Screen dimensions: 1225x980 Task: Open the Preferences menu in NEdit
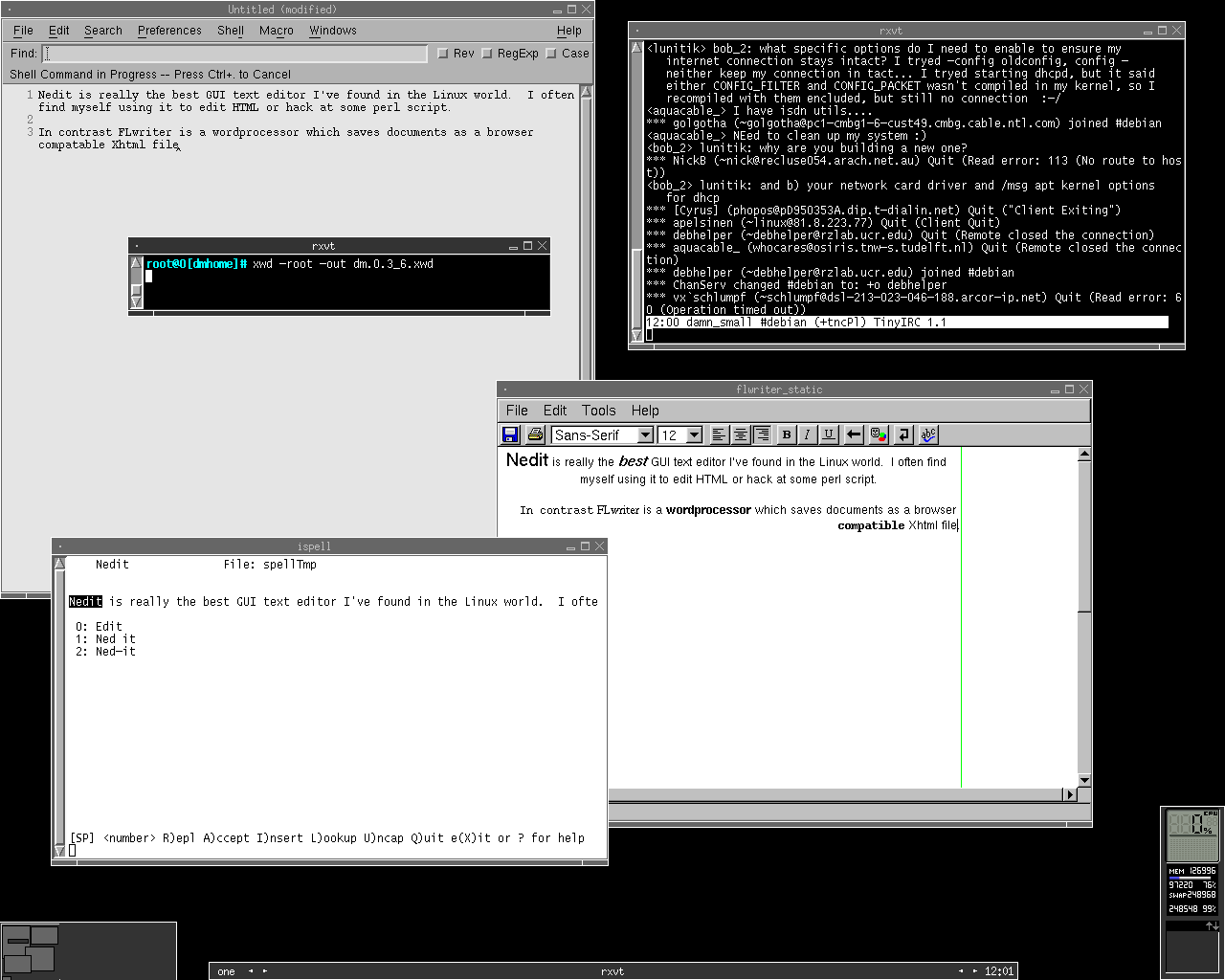coord(169,31)
